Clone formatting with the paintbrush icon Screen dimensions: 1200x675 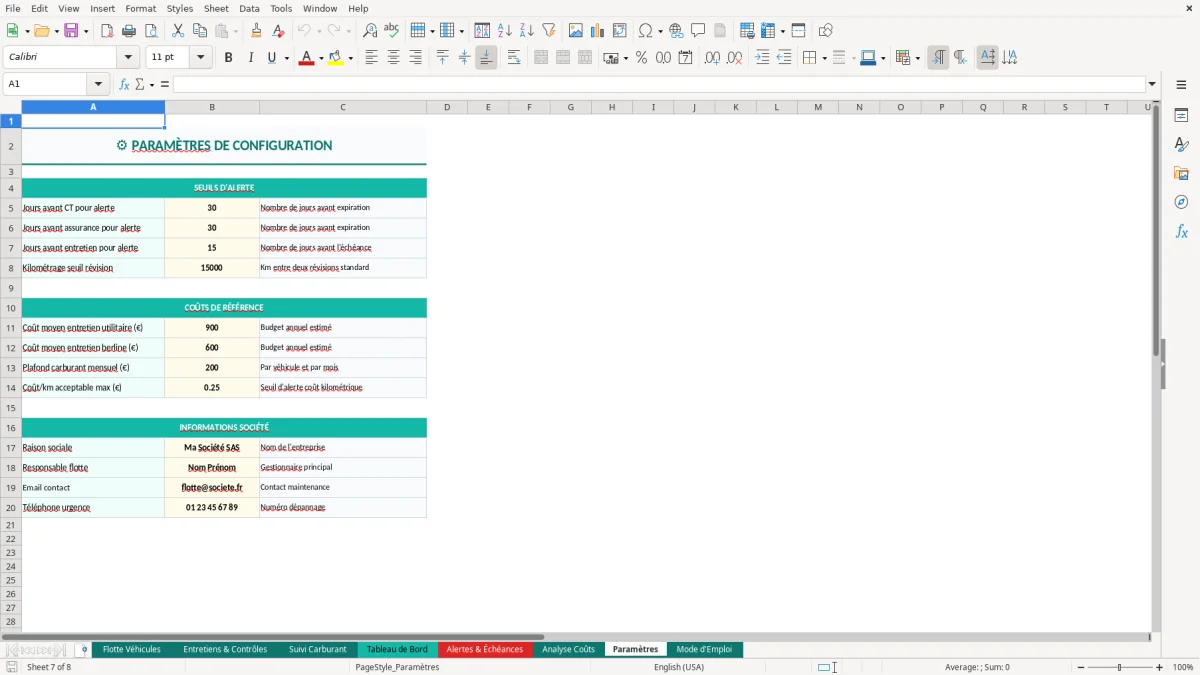point(257,31)
